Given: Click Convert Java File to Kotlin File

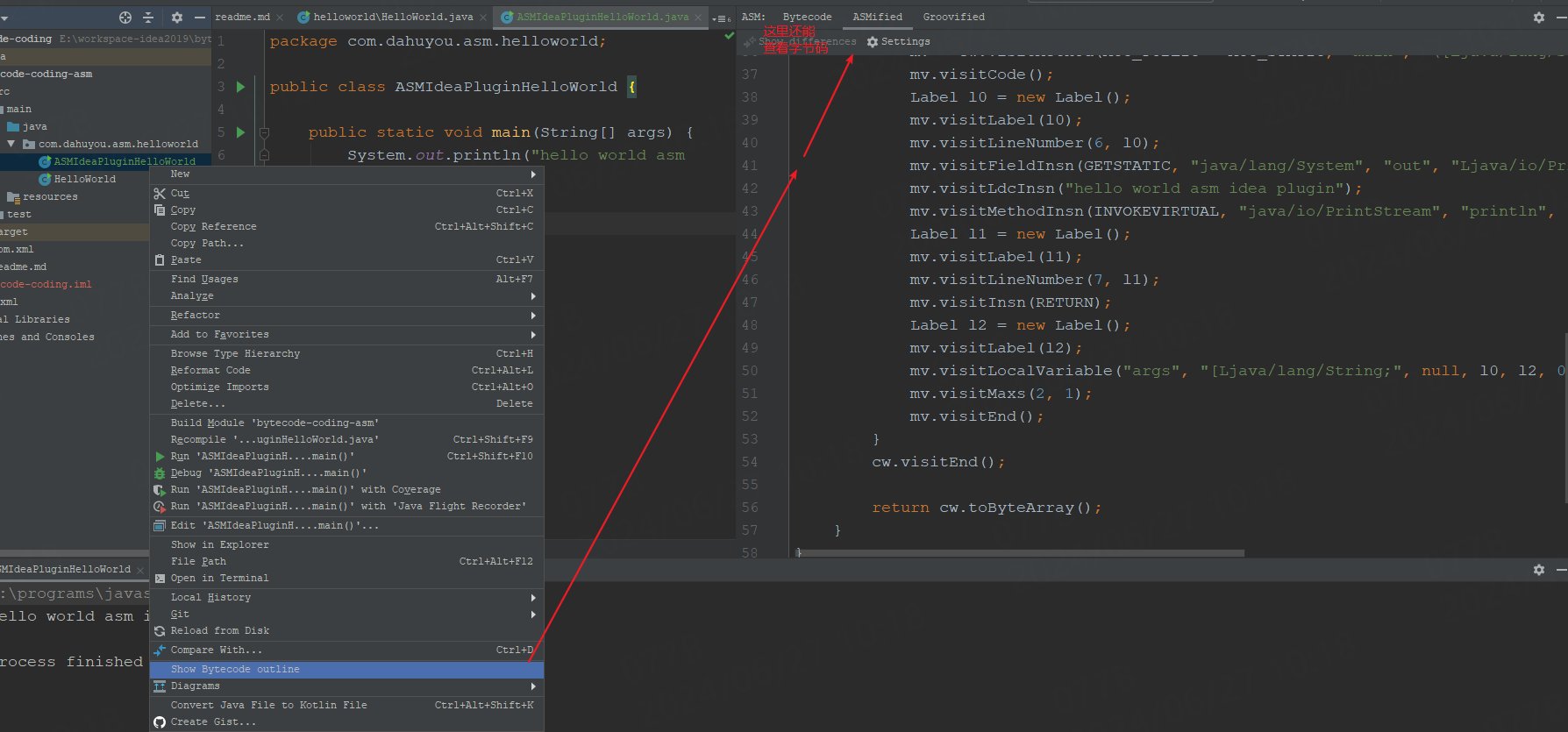Looking at the screenshot, I should click(346, 705).
